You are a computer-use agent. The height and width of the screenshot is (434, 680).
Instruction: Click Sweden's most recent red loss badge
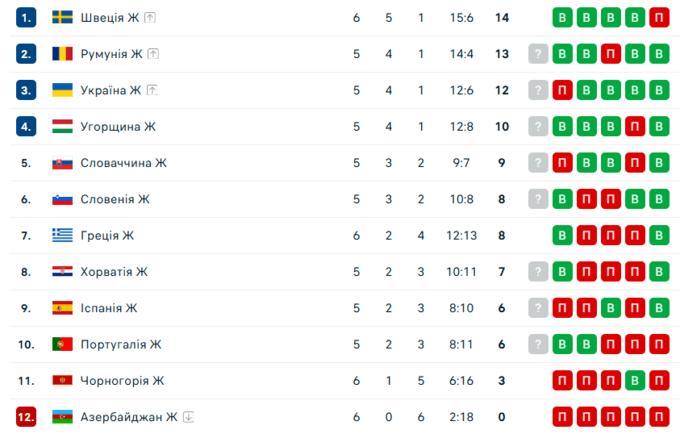659,18
